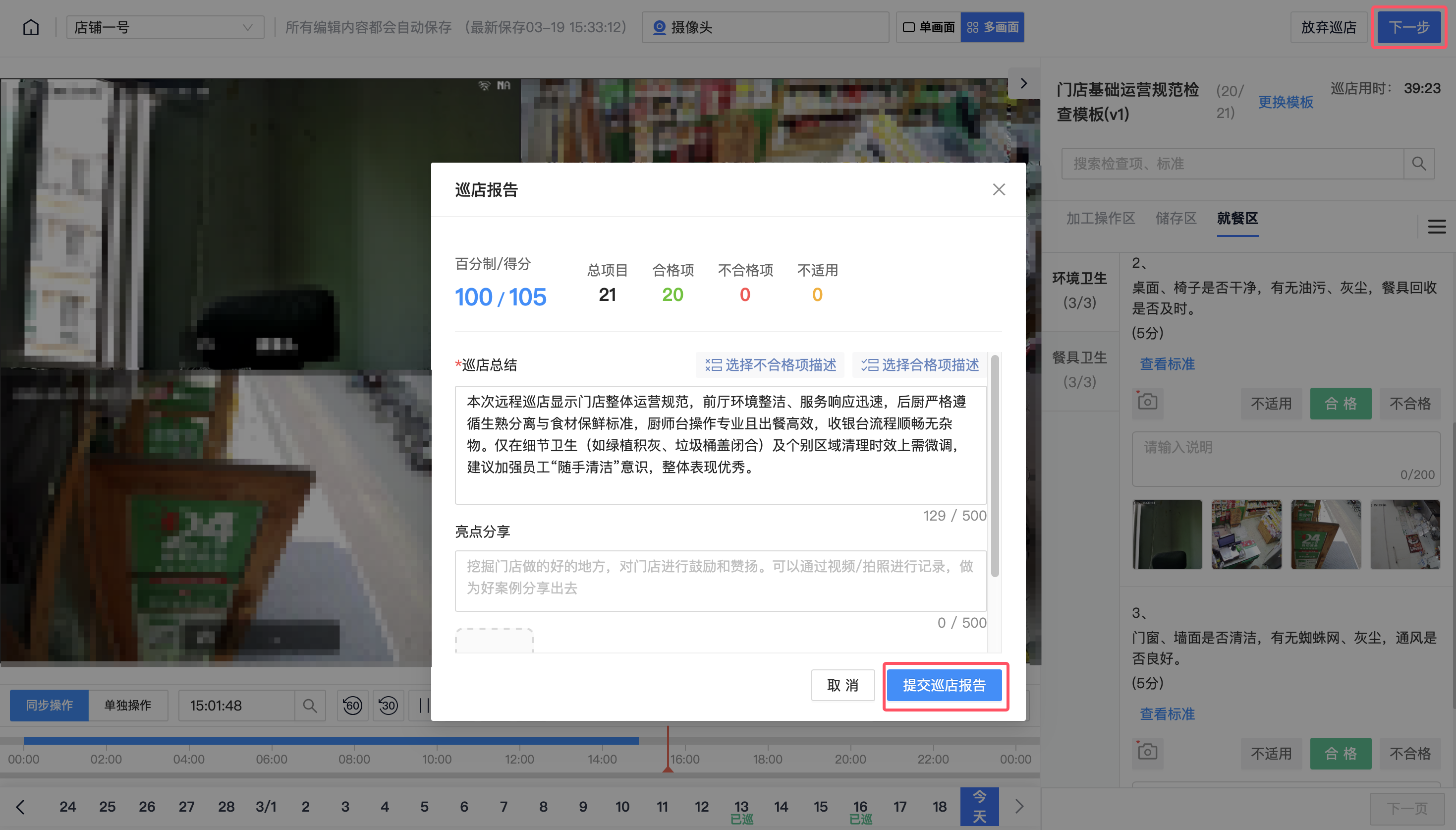1456x830 pixels.
Task: Open the checklist category list menu icon
Action: pos(1436,227)
